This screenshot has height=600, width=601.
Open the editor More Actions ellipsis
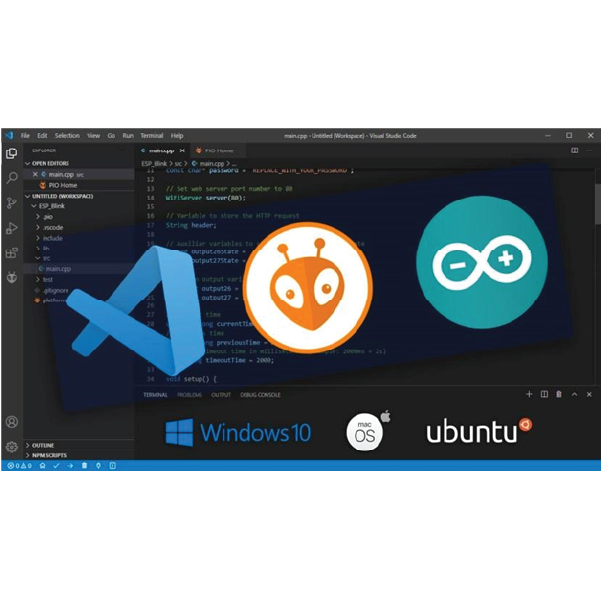coord(589,150)
